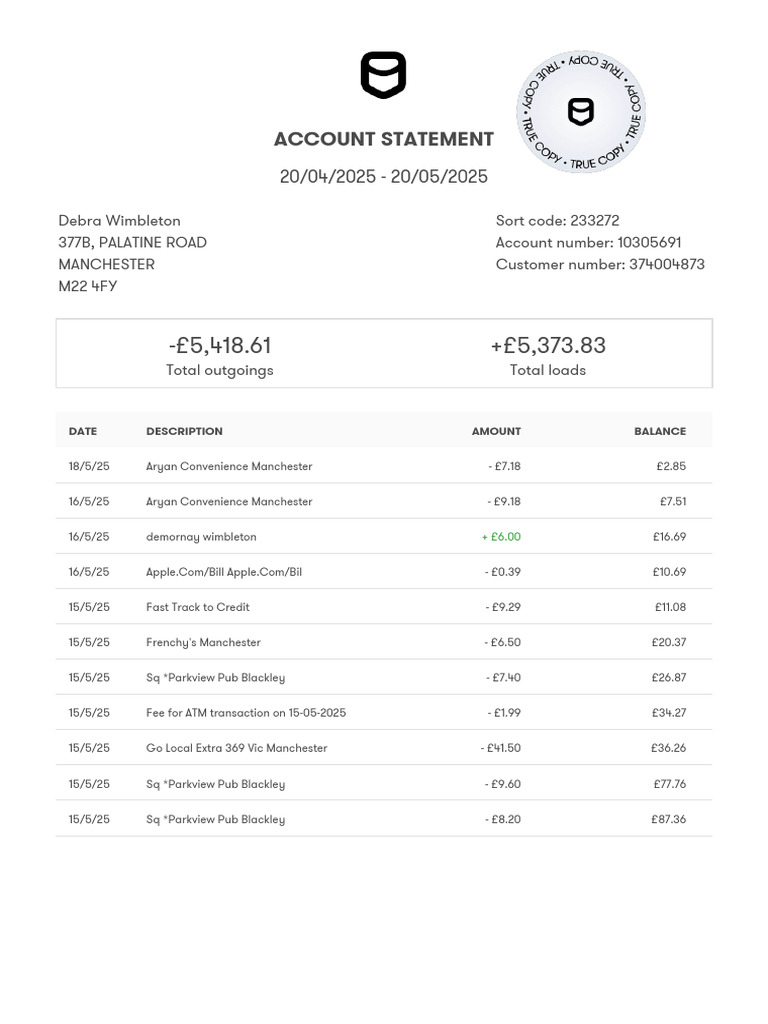Select the balance £10.69

pyautogui.click(x=669, y=572)
